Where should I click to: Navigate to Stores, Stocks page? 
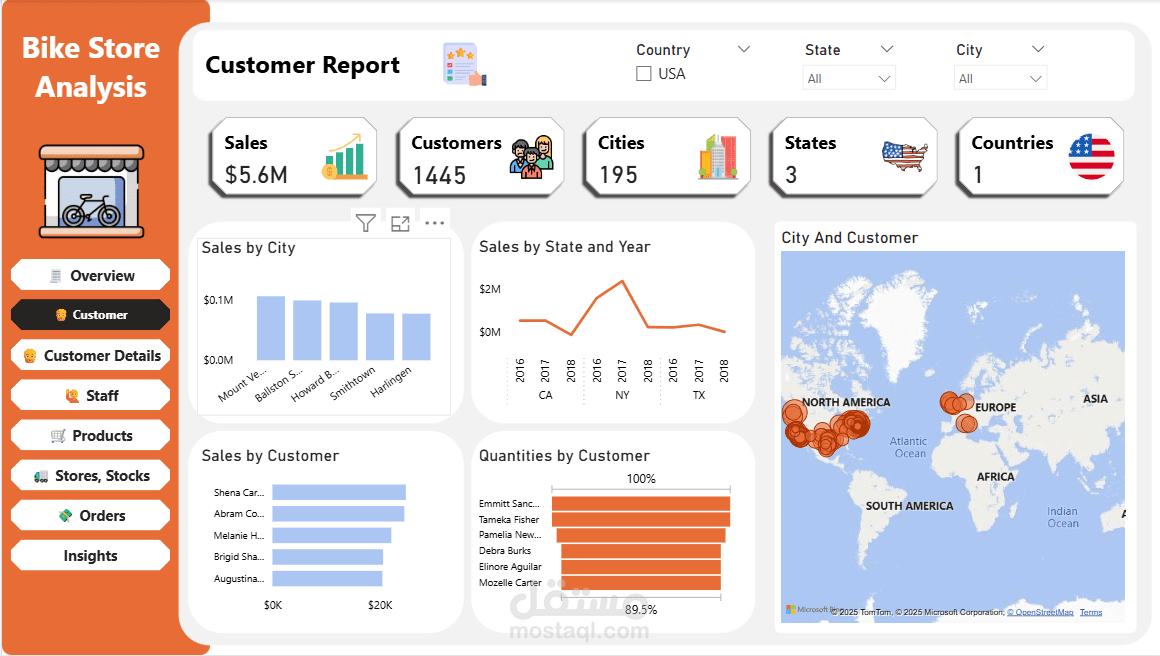(90, 476)
